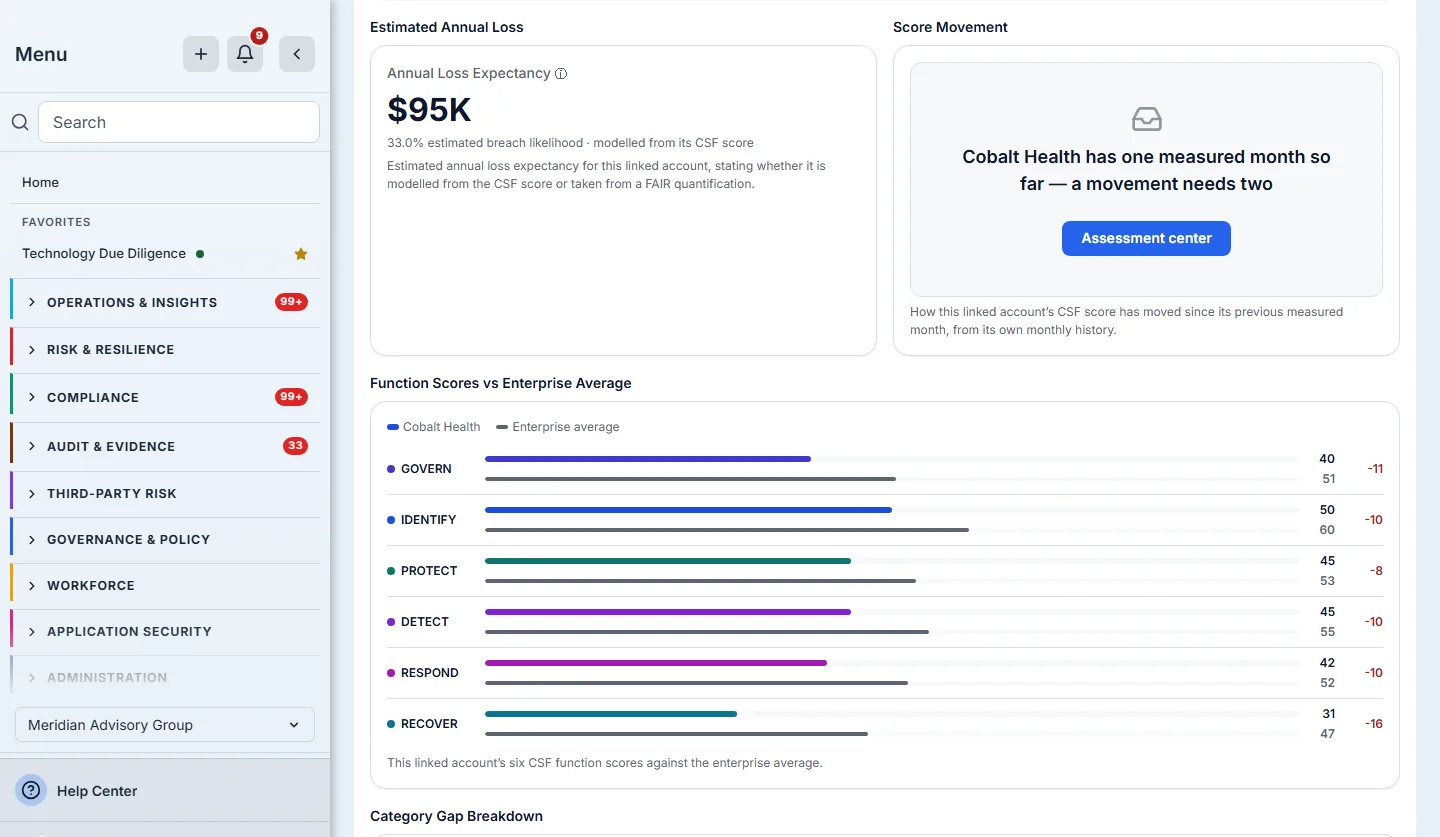This screenshot has height=837, width=1440.
Task: Toggle the Cobalt Health legend entry
Action: [434, 427]
